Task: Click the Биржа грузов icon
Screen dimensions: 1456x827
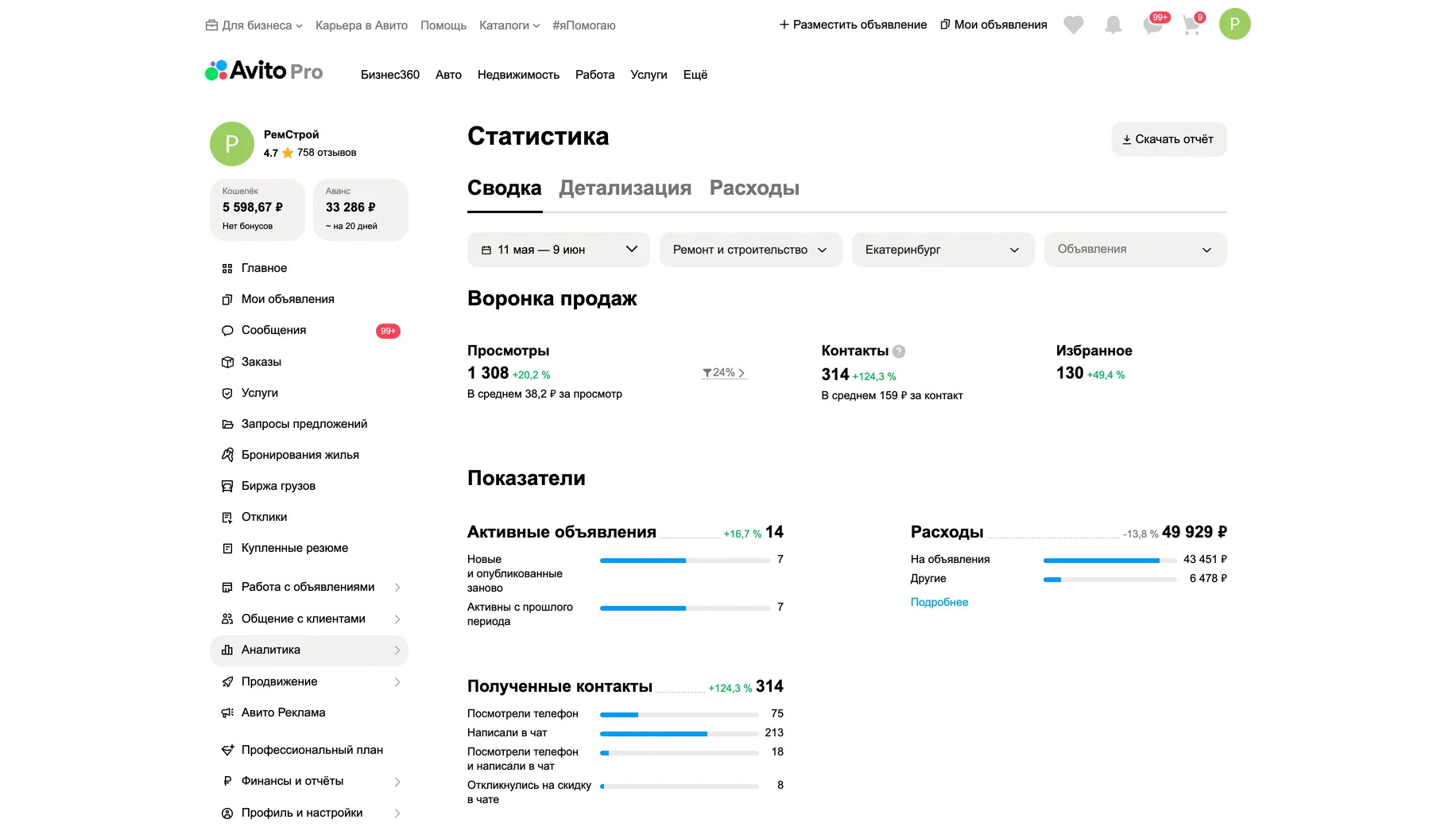Action: [x=227, y=486]
